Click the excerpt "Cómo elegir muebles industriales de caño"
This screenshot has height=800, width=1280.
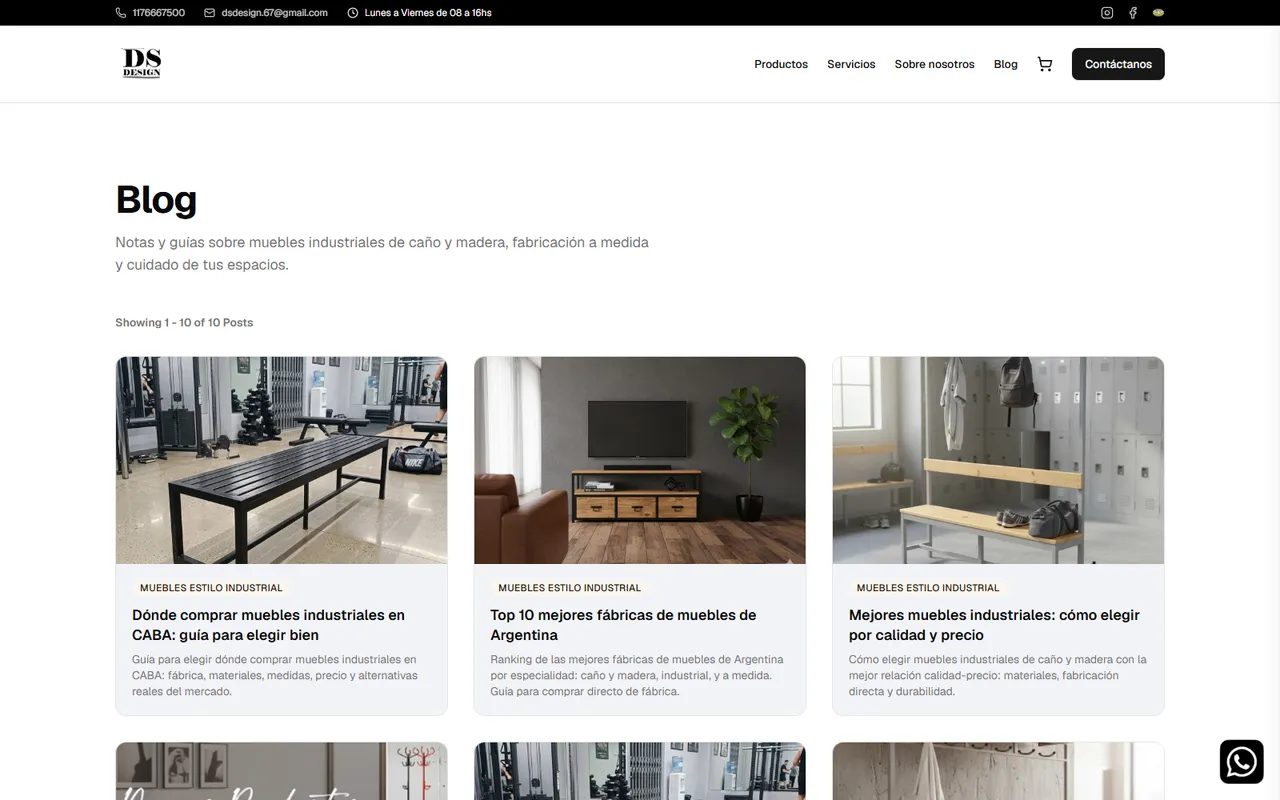(998, 675)
